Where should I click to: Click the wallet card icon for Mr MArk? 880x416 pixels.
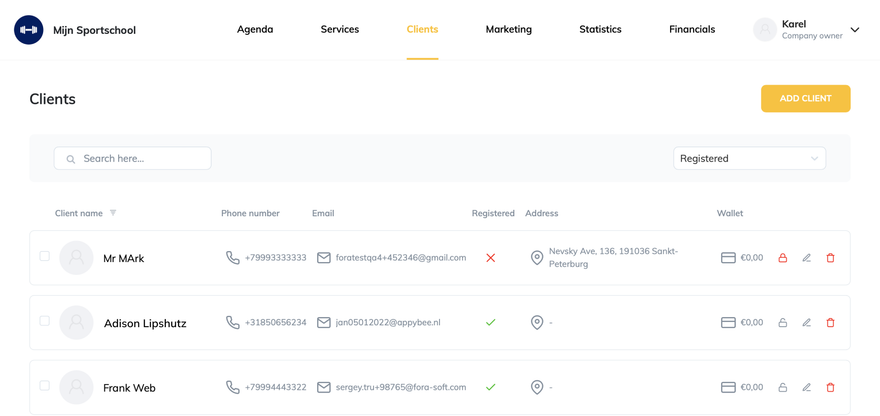point(728,258)
